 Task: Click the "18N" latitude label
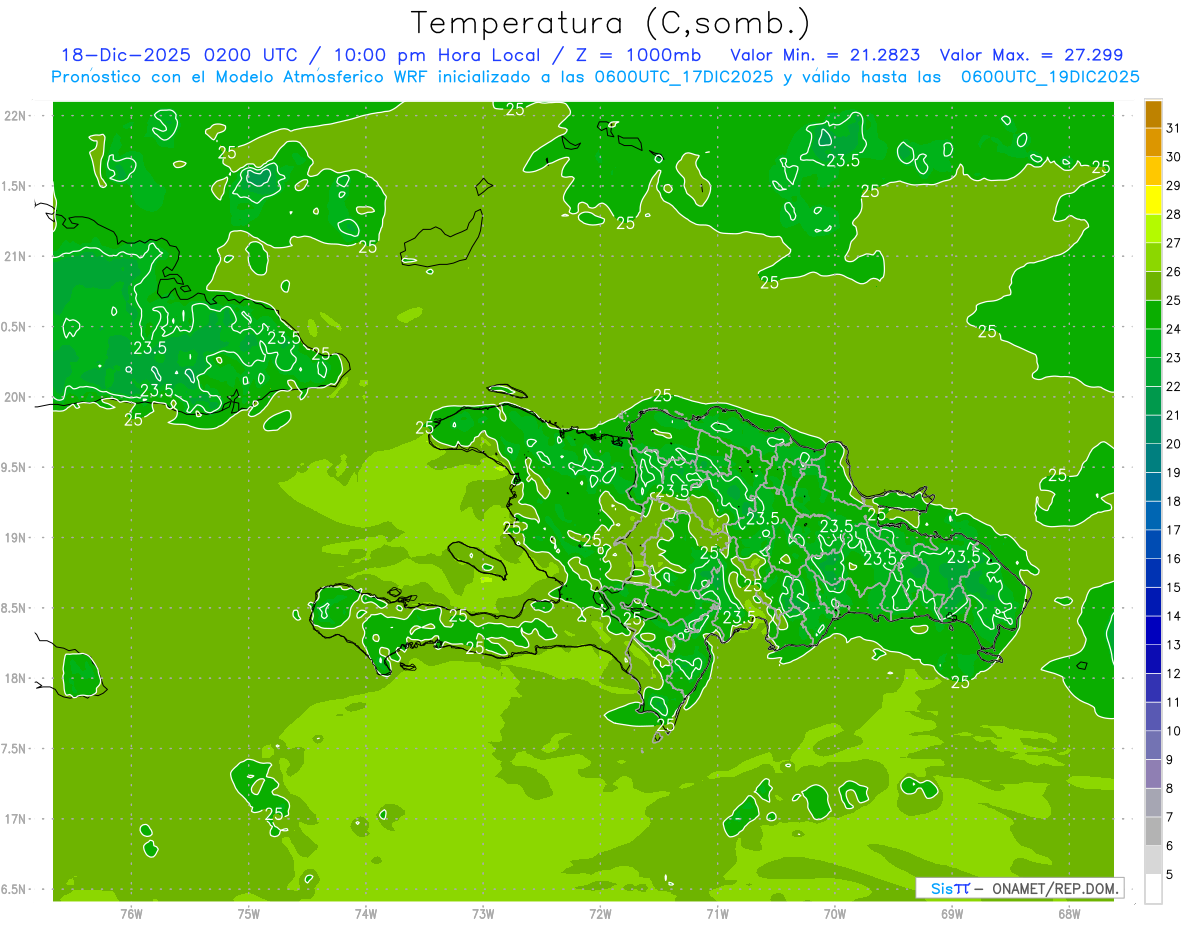[17, 678]
